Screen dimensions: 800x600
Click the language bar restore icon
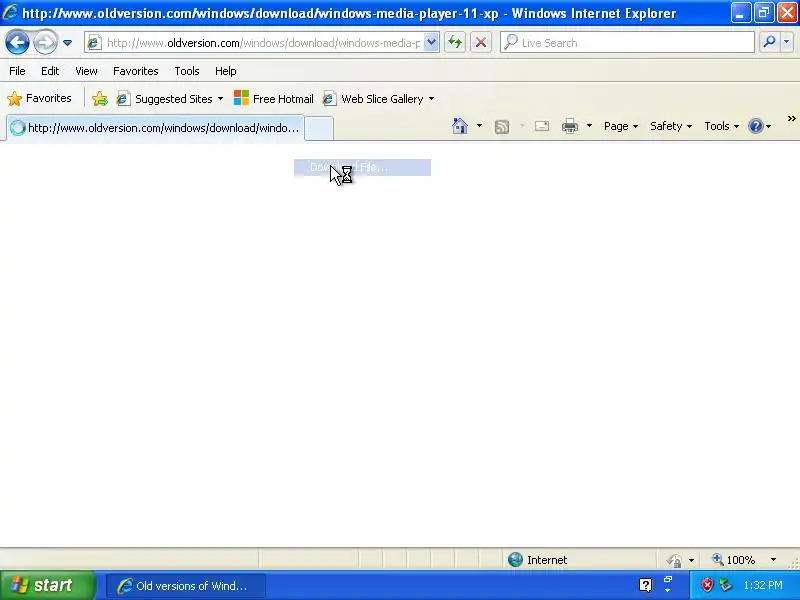[x=668, y=580]
